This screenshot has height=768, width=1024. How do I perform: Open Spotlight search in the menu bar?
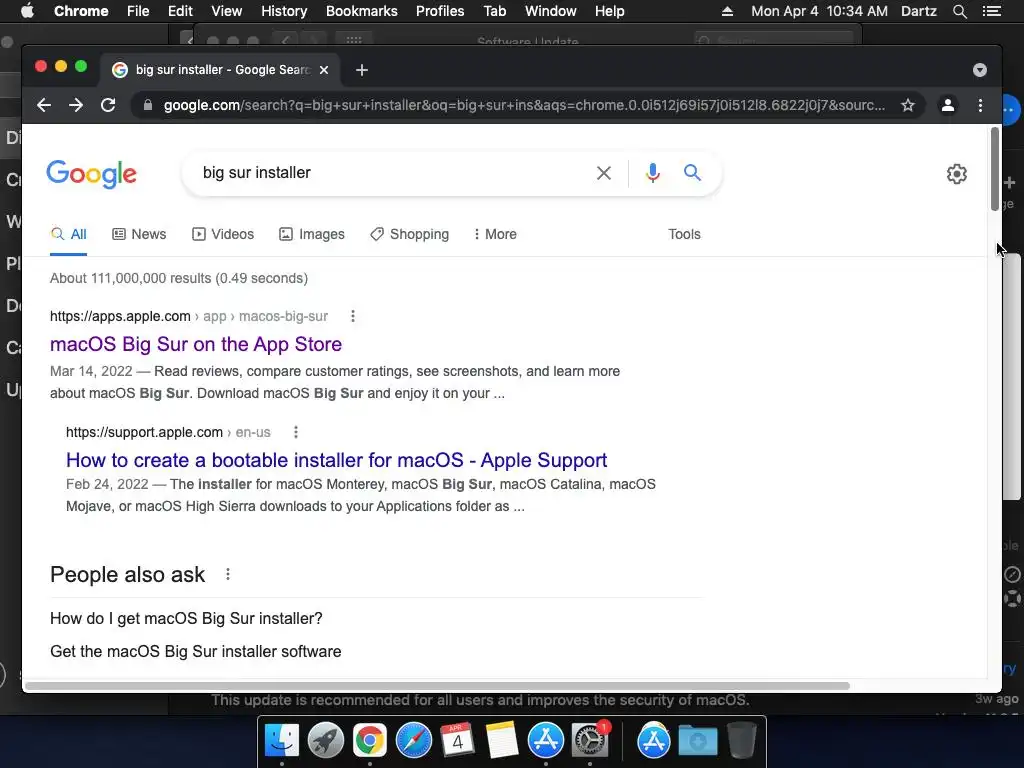[959, 11]
